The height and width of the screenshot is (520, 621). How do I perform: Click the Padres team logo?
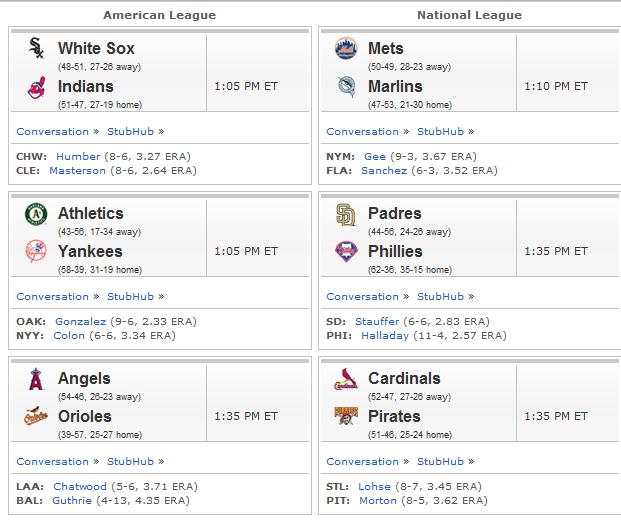click(346, 214)
